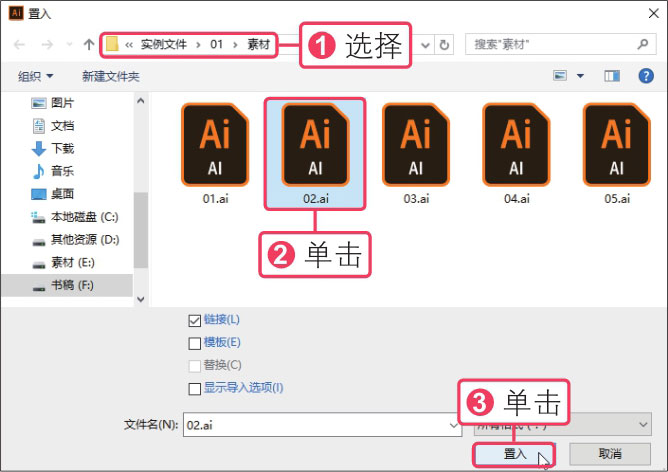Open 本地磁盘 (C:) in the sidebar
The image size is (668, 472).
(84, 217)
